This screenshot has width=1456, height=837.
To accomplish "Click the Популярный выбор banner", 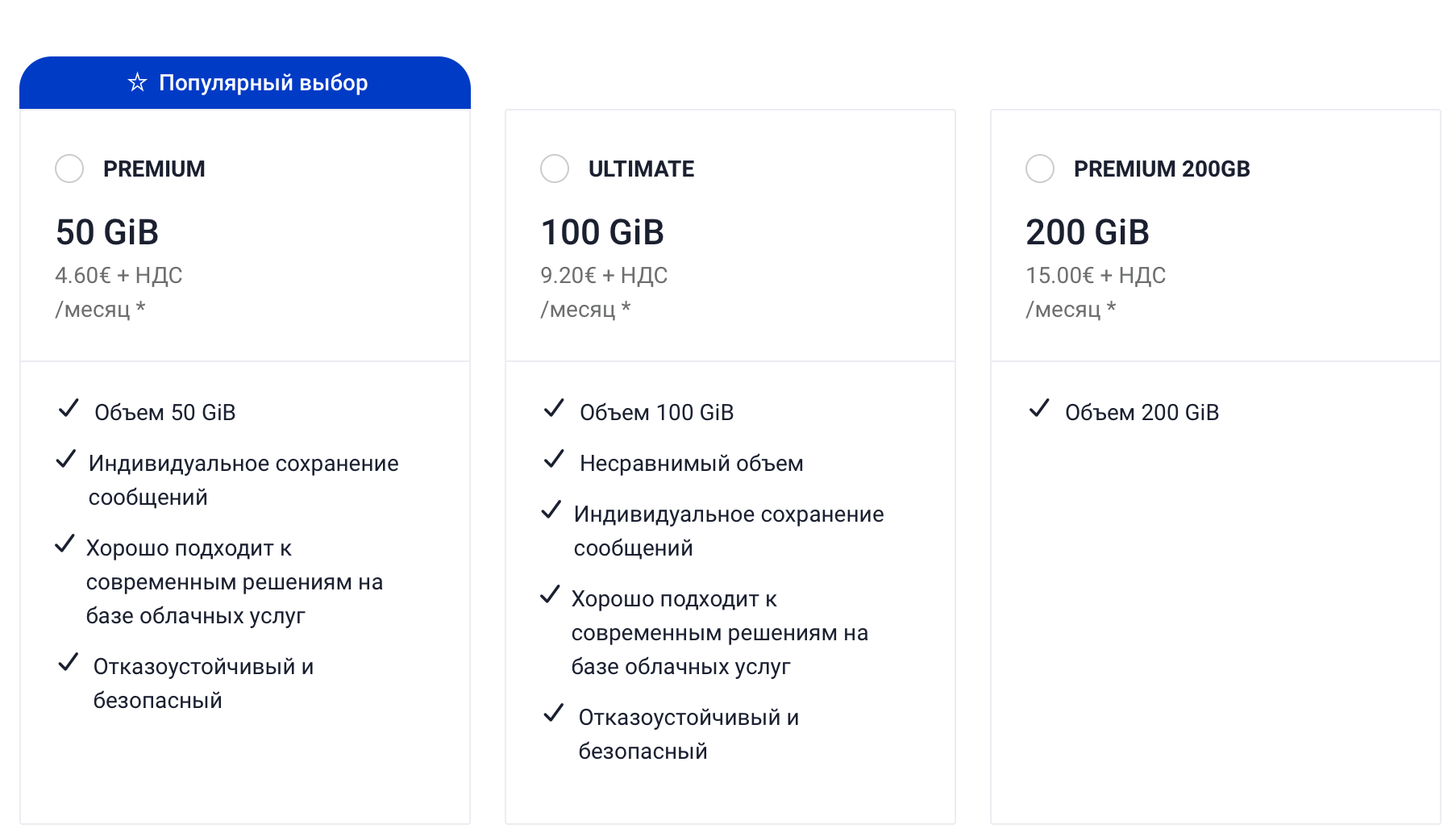I will coord(245,82).
